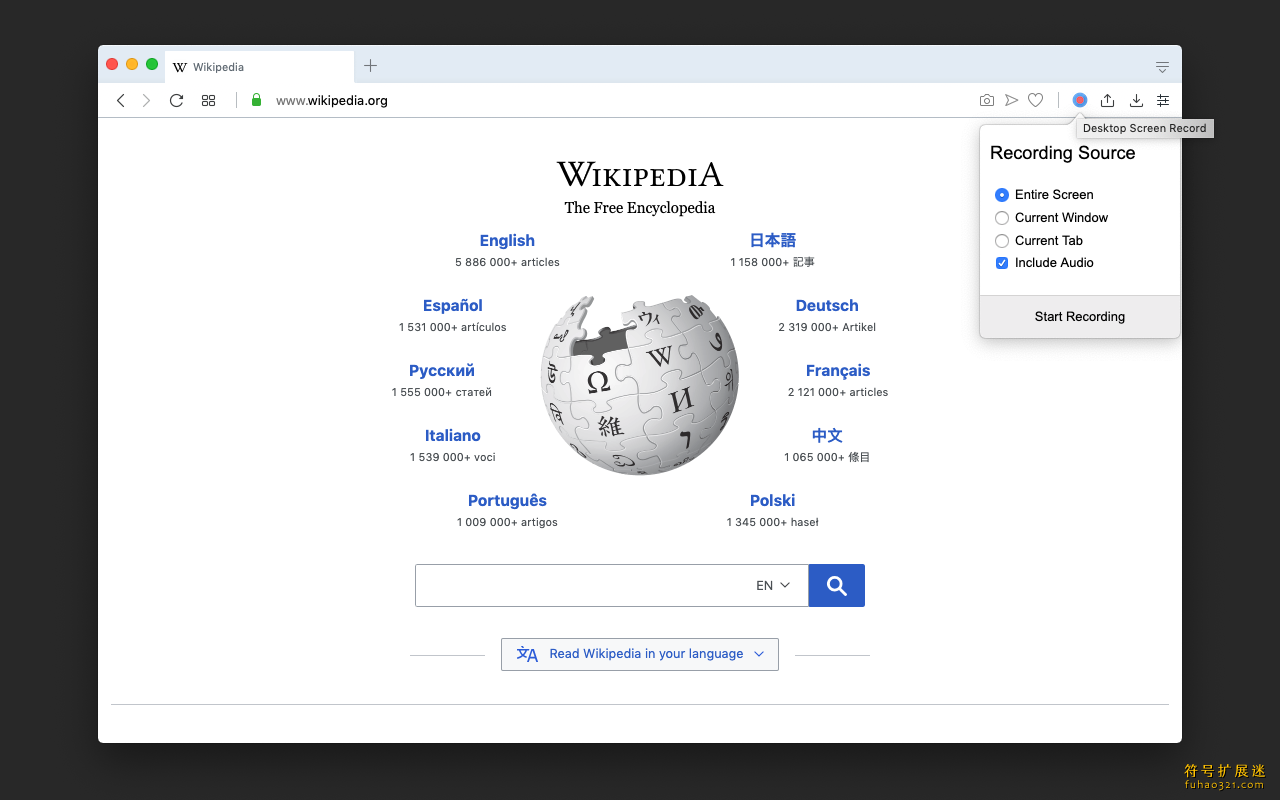The width and height of the screenshot is (1280, 800).
Task: Open the 日本語 Wikipedia link
Action: [x=773, y=241]
